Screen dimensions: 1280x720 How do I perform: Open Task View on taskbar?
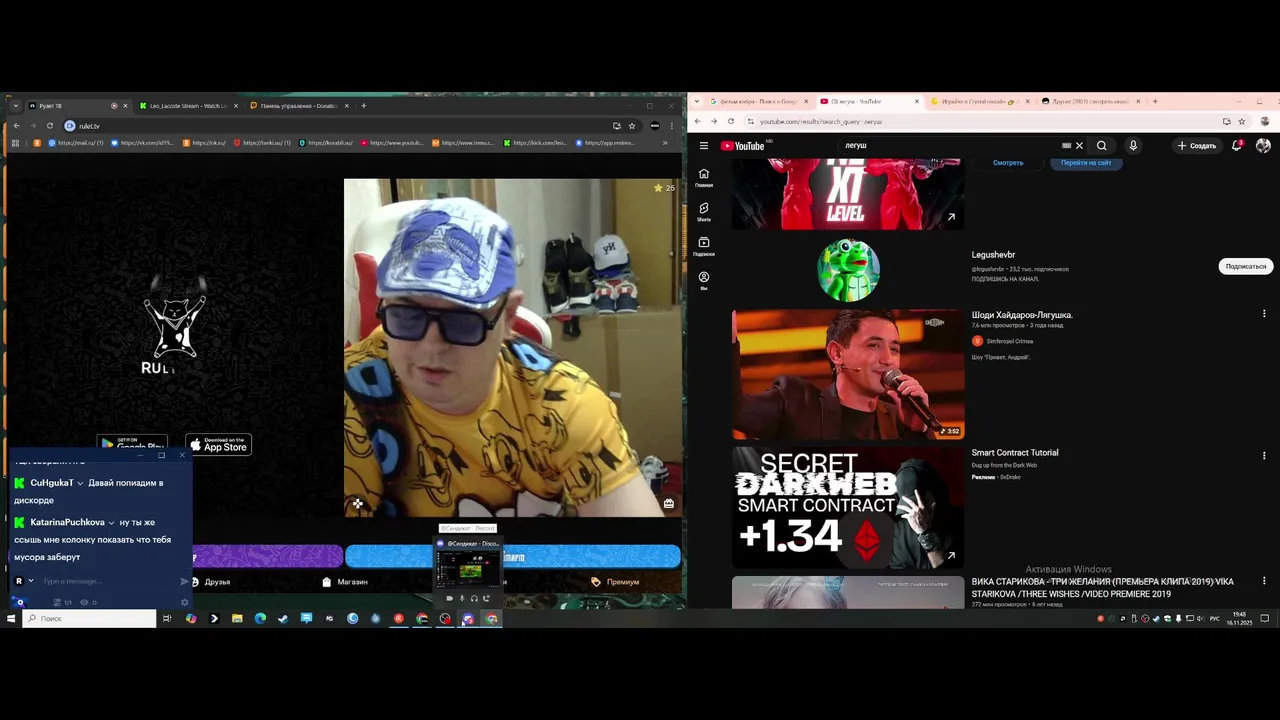pos(167,619)
